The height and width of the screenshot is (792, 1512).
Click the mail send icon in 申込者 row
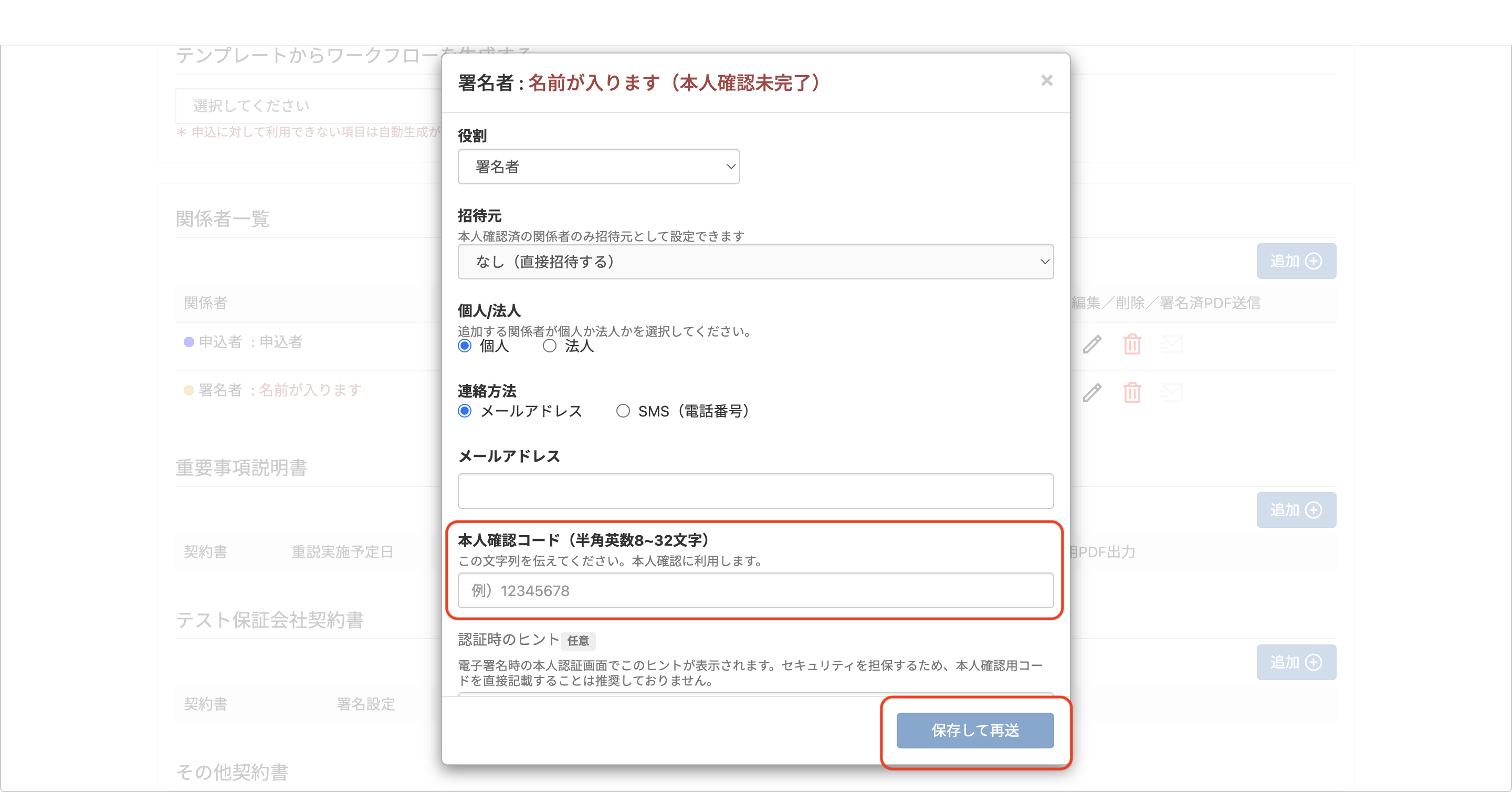1172,344
